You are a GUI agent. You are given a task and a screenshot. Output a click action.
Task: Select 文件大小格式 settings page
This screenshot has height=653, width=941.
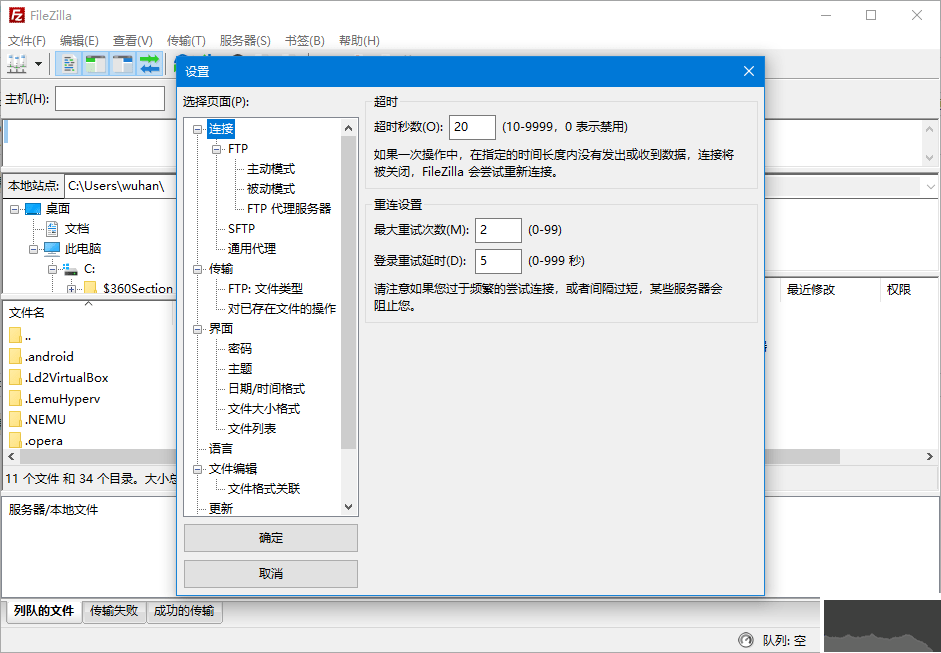coord(263,409)
